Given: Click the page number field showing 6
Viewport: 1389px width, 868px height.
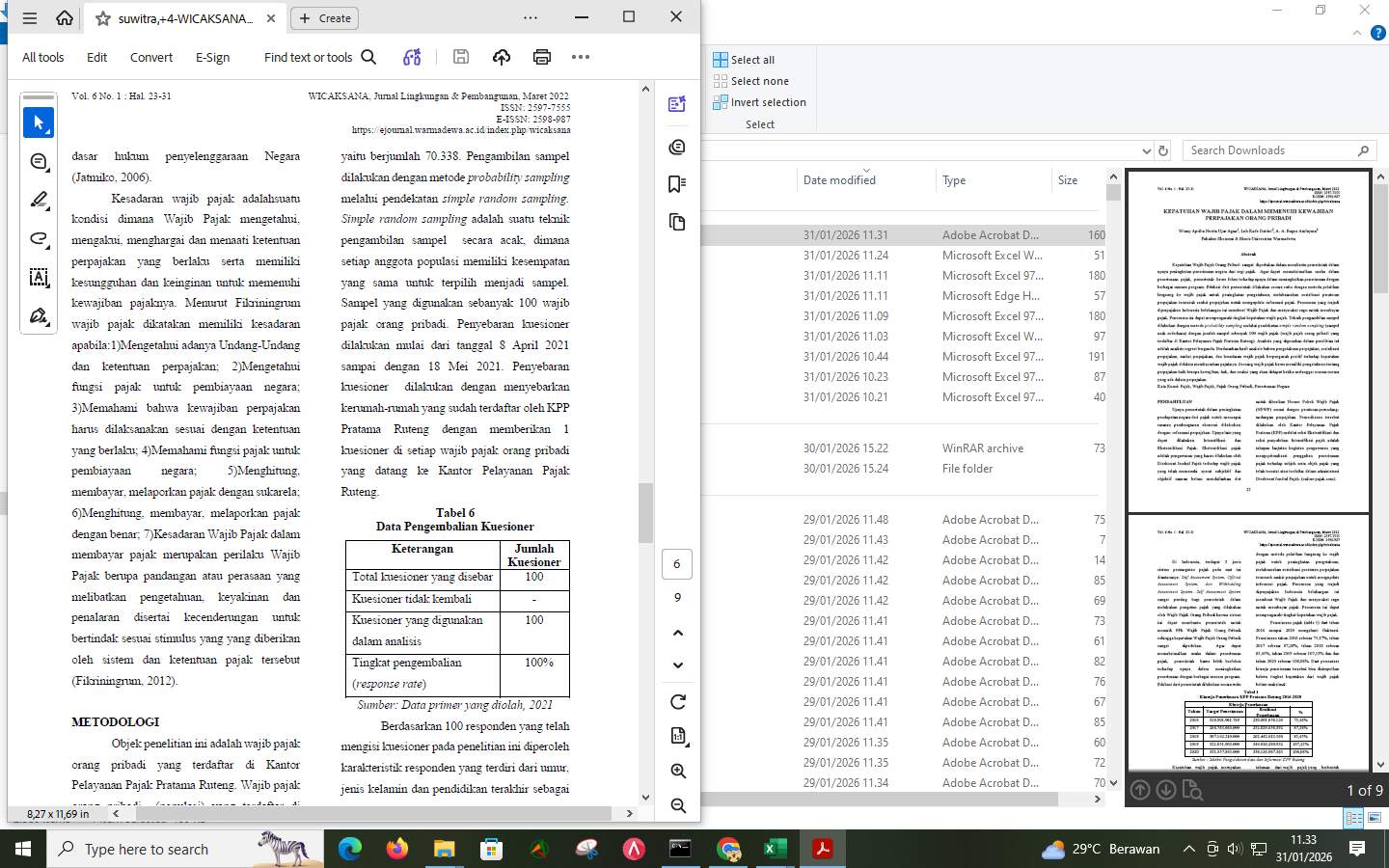Looking at the screenshot, I should (x=676, y=563).
